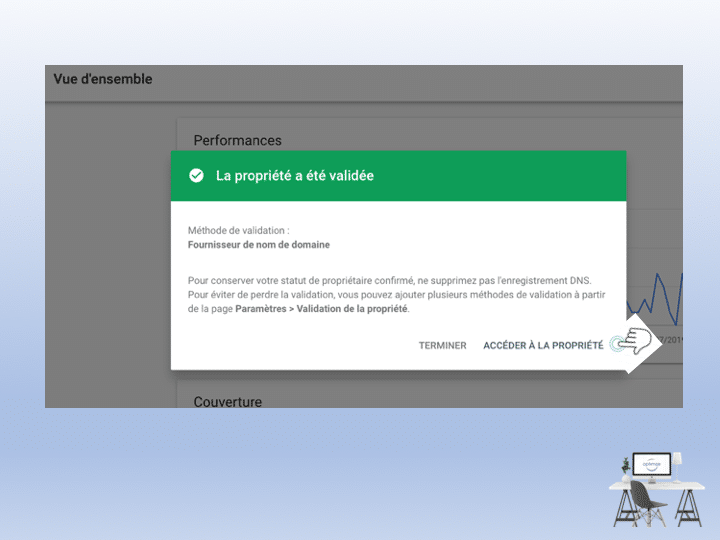Click the 'Méthode de validation' label
Image resolution: width=720 pixels, height=540 pixels.
point(238,231)
